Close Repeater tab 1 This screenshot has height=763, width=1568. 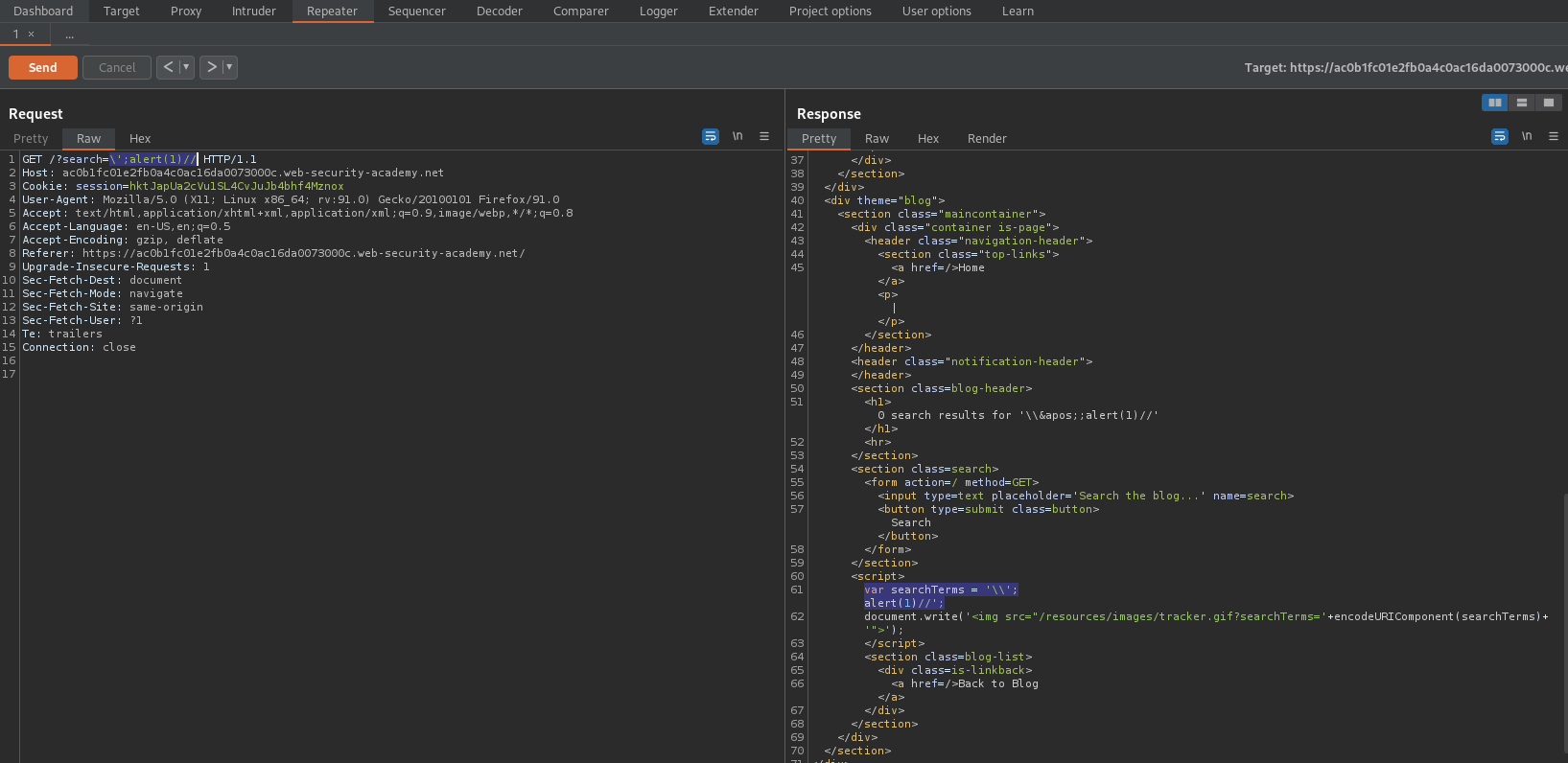[32, 35]
